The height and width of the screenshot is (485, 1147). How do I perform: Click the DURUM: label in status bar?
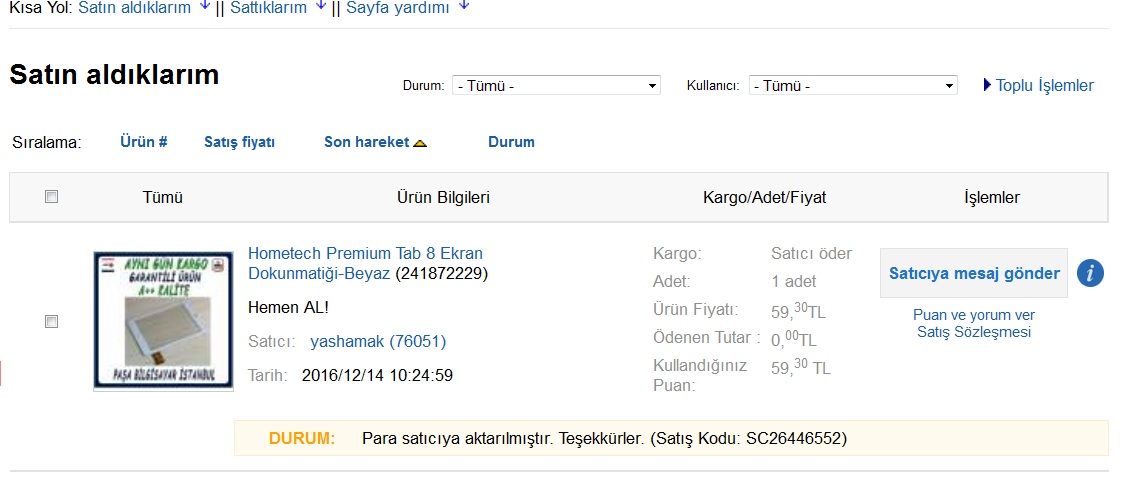click(x=302, y=439)
